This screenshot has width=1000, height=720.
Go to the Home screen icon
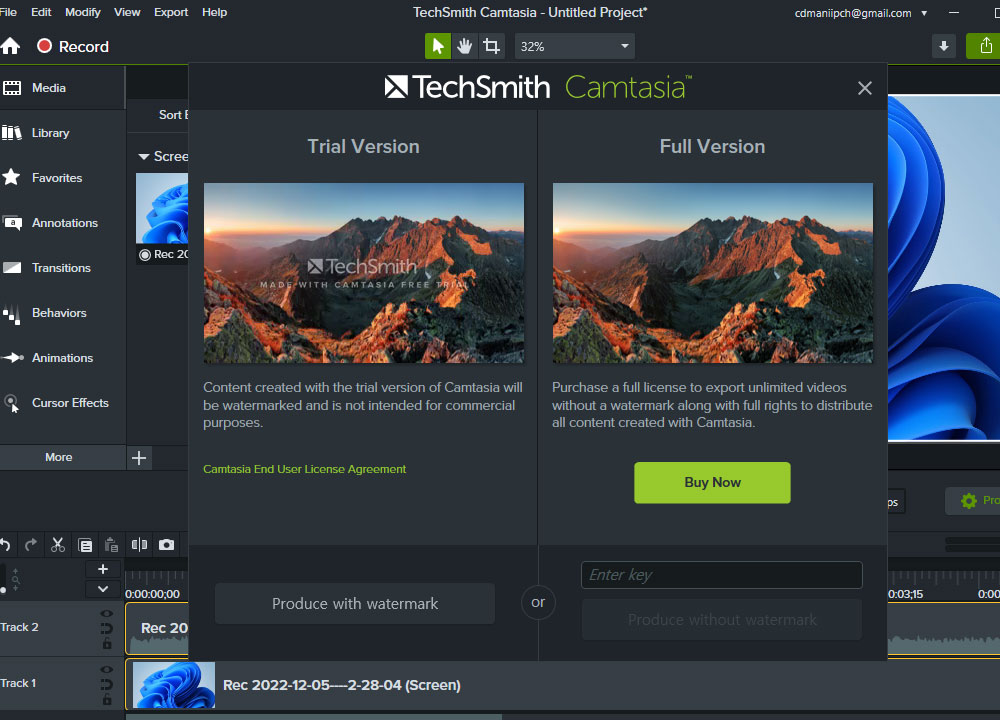10,46
